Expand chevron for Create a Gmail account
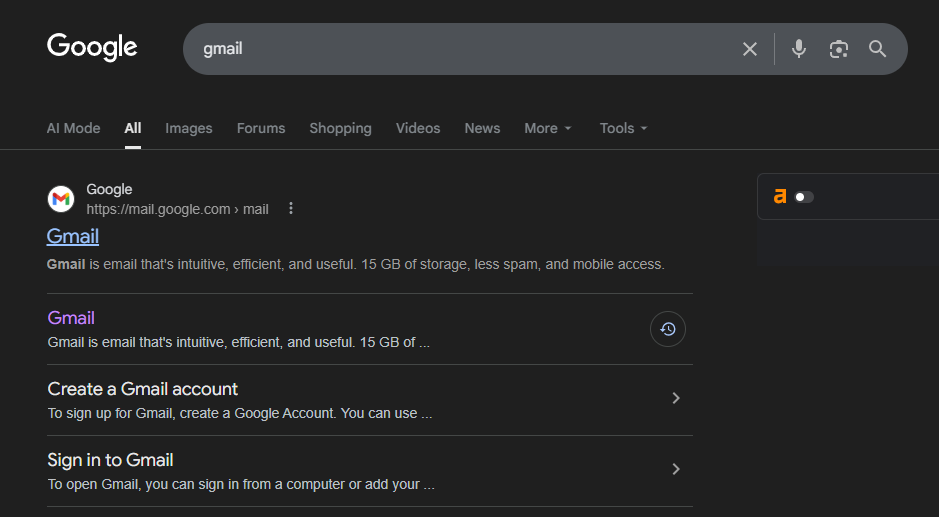939x517 pixels. [676, 398]
